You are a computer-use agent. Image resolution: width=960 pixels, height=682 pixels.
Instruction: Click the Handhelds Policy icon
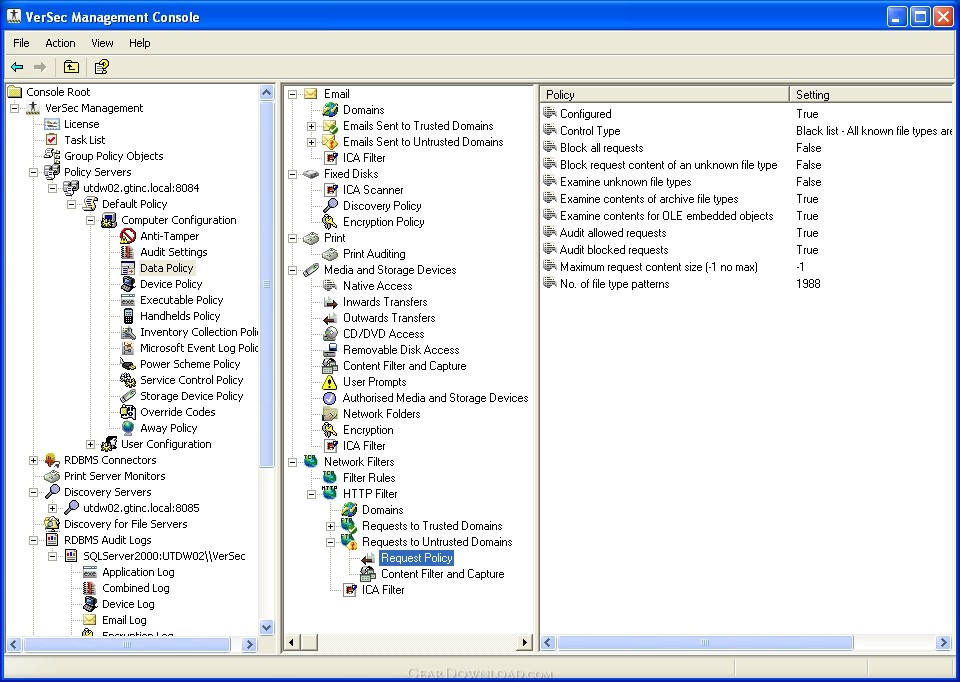128,316
